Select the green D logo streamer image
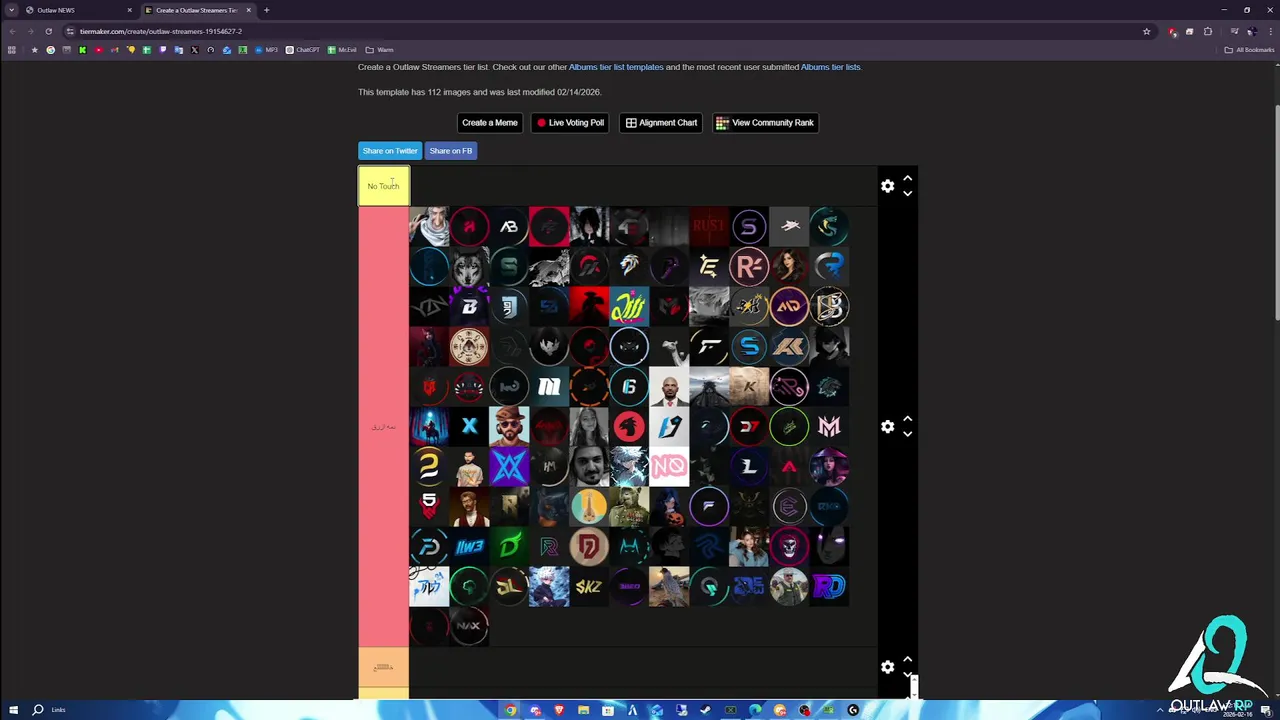Viewport: 1280px width, 720px height. pyautogui.click(x=509, y=546)
